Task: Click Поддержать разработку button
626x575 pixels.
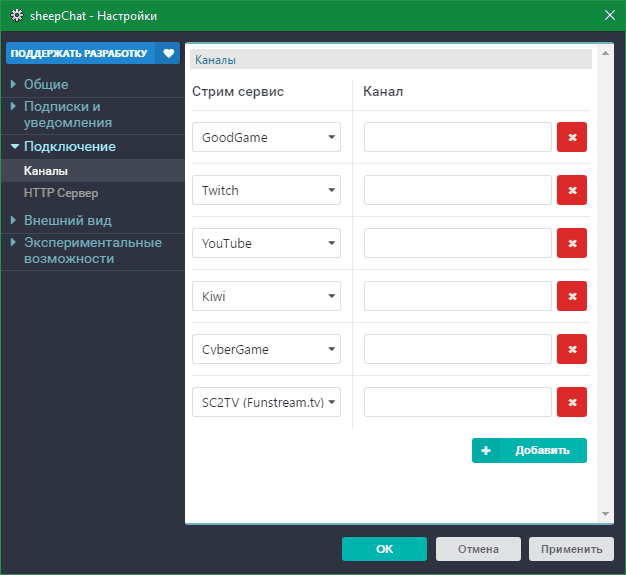Action: 93,53
